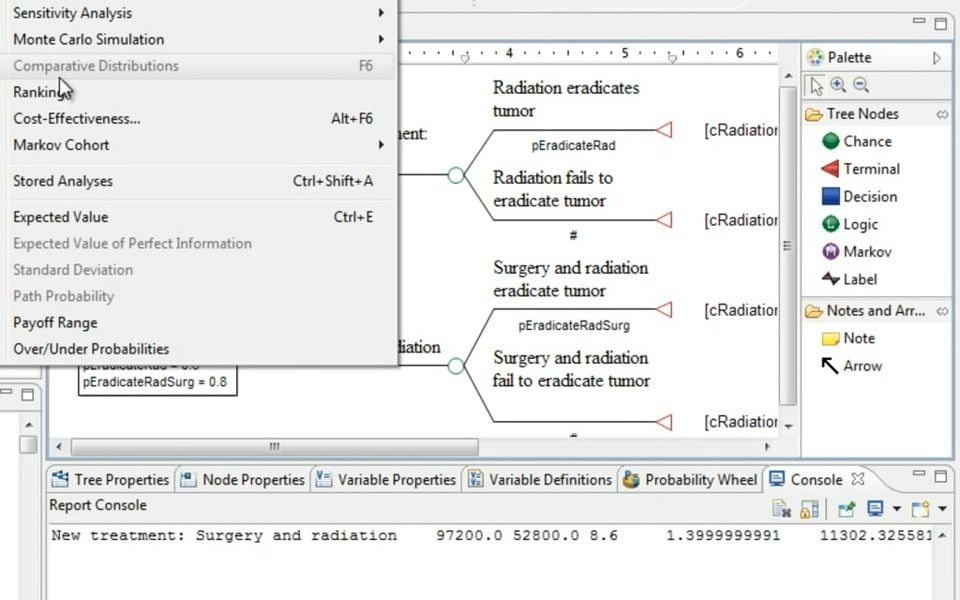Image resolution: width=960 pixels, height=600 pixels.
Task: Toggle scroll lock in the console toolbar
Action: [808, 508]
